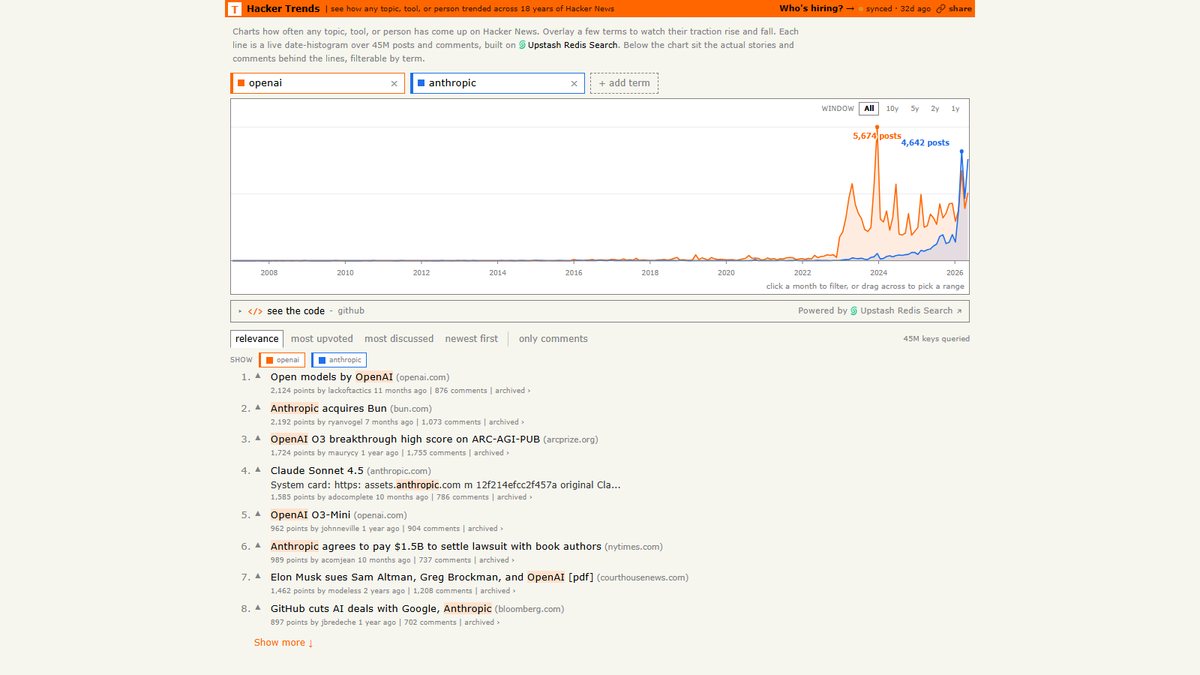This screenshot has width=1200, height=675.
Task: Open the 'Claude Sonnet 4.5' story title
Action: [317, 470]
